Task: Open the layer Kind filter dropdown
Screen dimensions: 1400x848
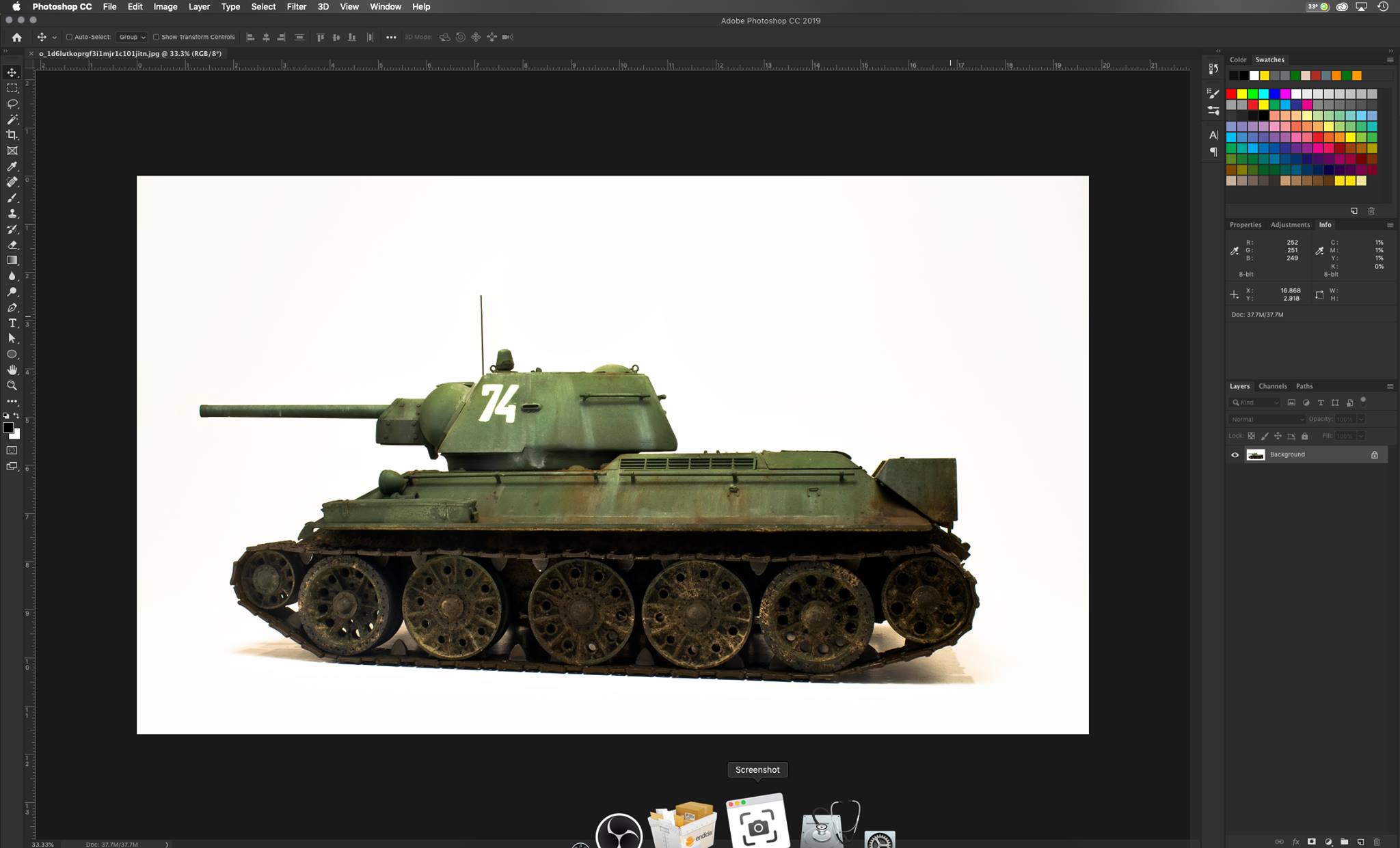Action: 1255,402
